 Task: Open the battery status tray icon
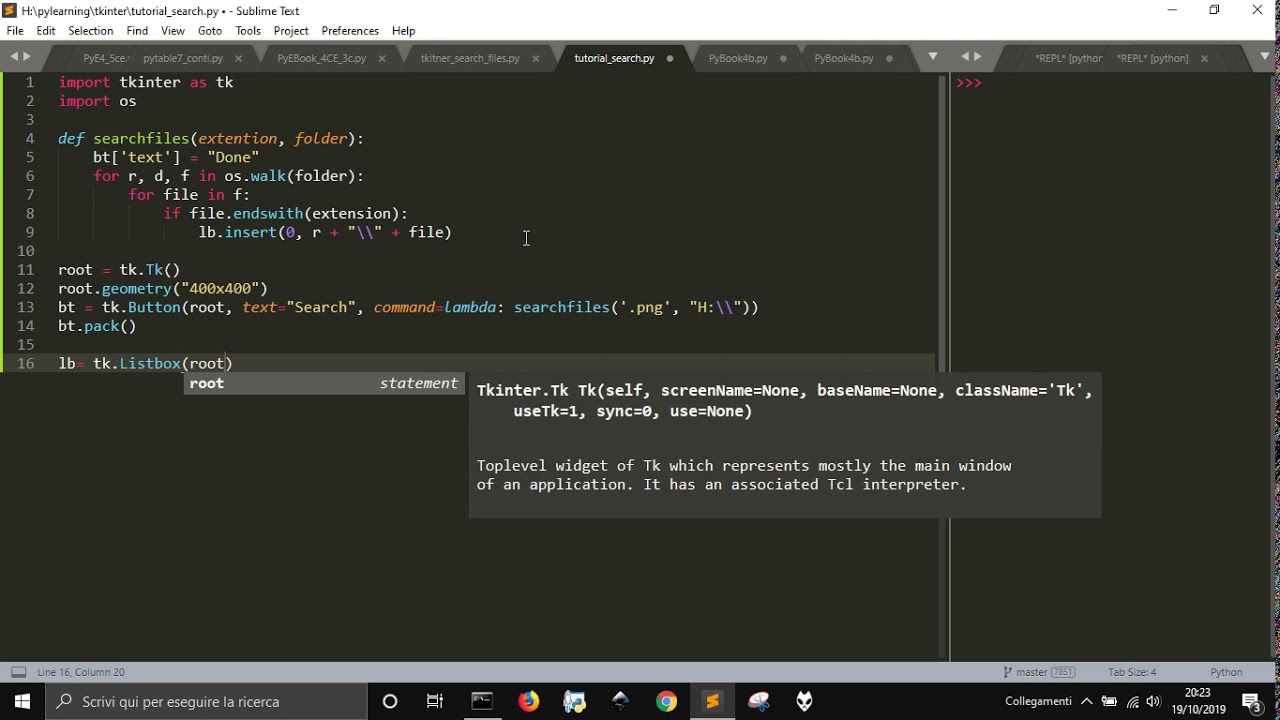tap(1109, 701)
